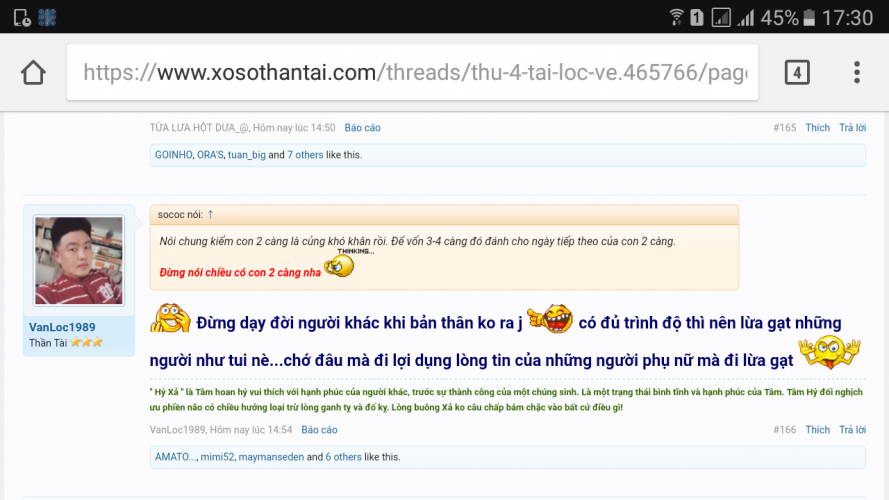This screenshot has width=889, height=500.
Task: Click Thích on post #165
Action: (x=817, y=128)
